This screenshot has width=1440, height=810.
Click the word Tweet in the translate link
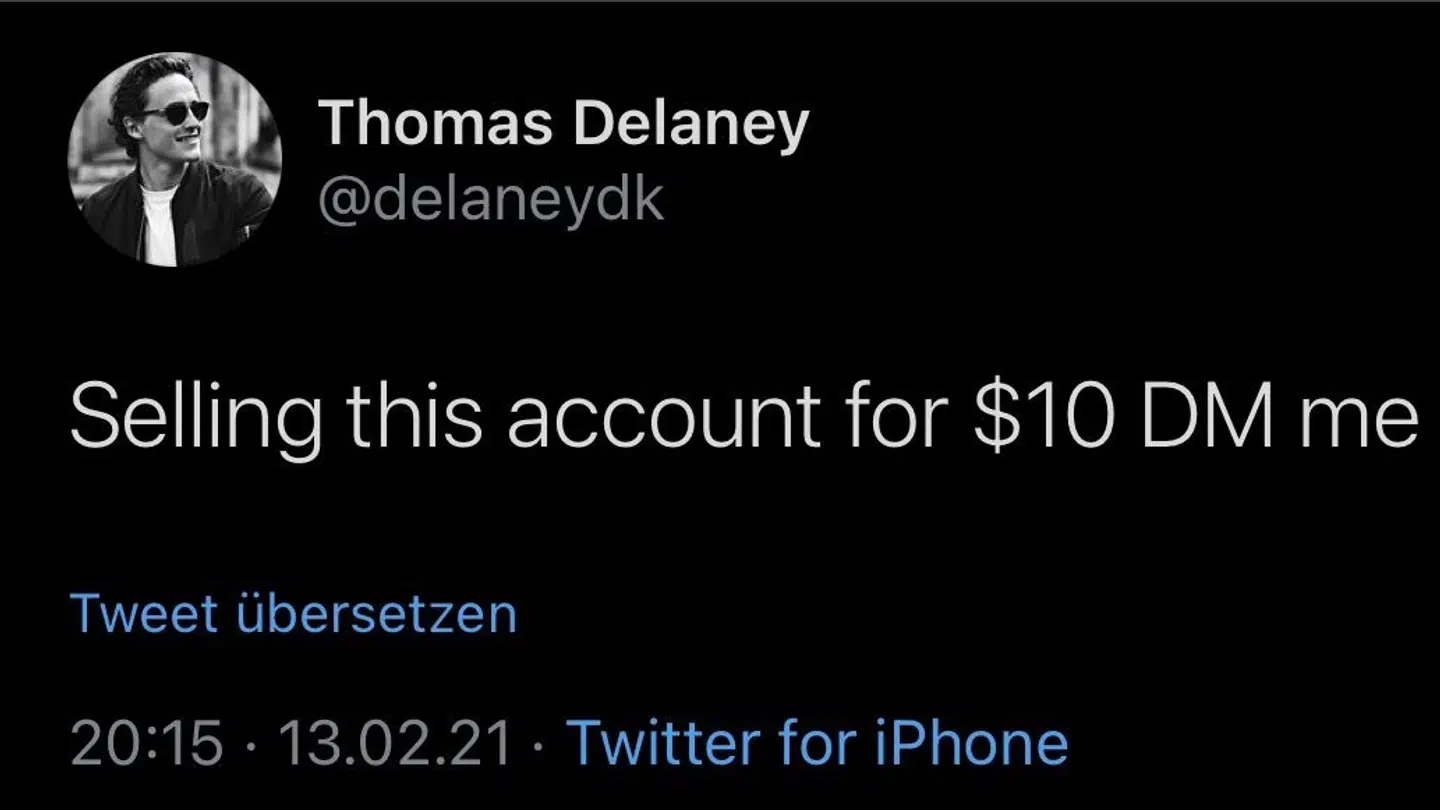point(144,613)
